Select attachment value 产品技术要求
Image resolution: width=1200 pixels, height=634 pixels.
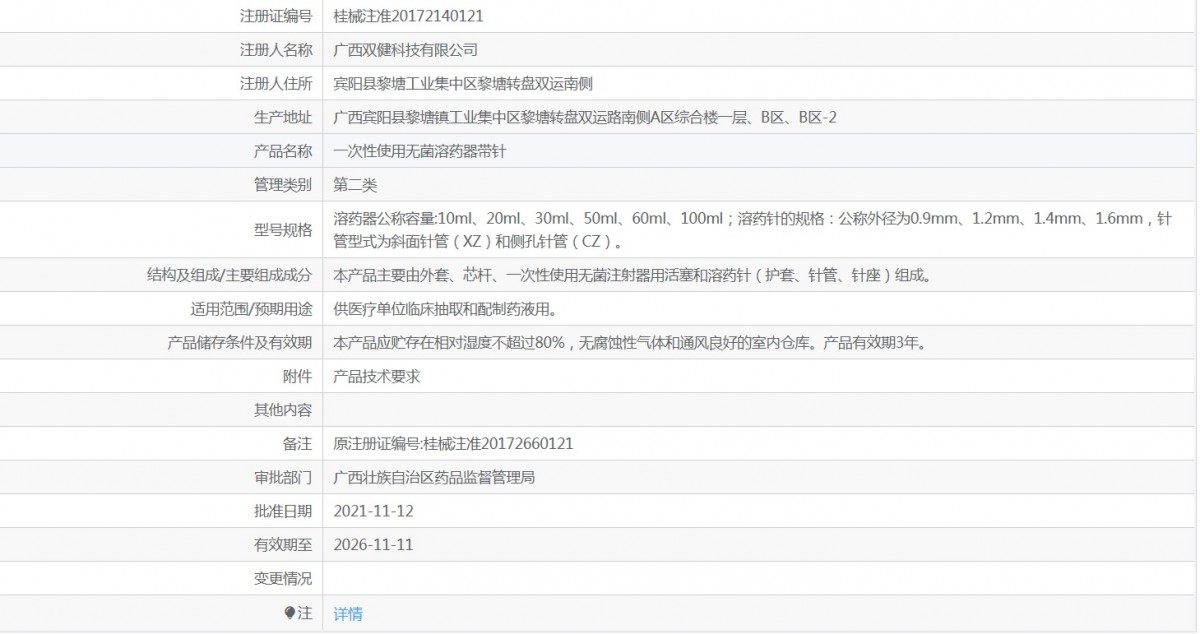tap(377, 377)
